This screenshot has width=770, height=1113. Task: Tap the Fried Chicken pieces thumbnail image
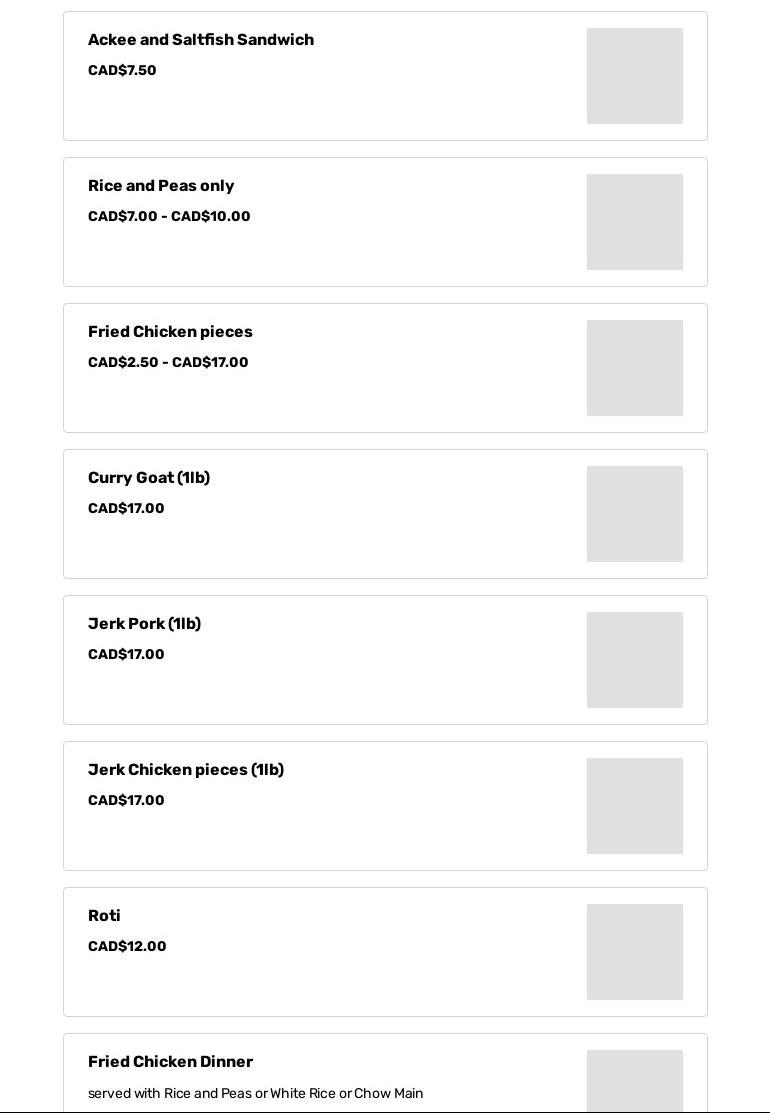(x=634, y=368)
